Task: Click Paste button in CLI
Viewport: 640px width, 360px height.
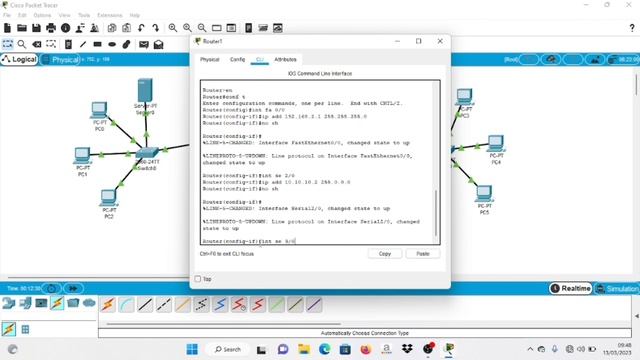Action: (423, 253)
